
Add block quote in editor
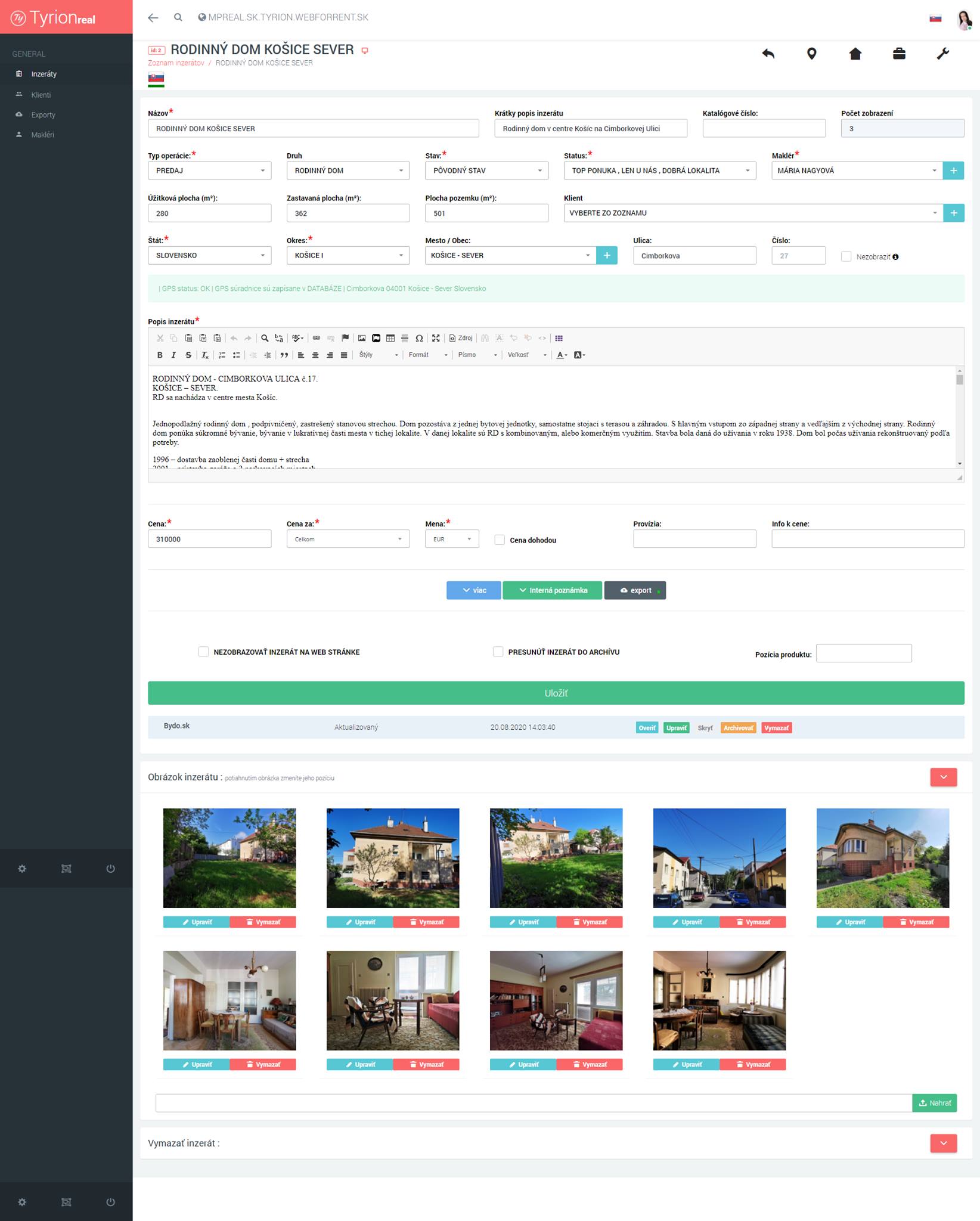[284, 355]
